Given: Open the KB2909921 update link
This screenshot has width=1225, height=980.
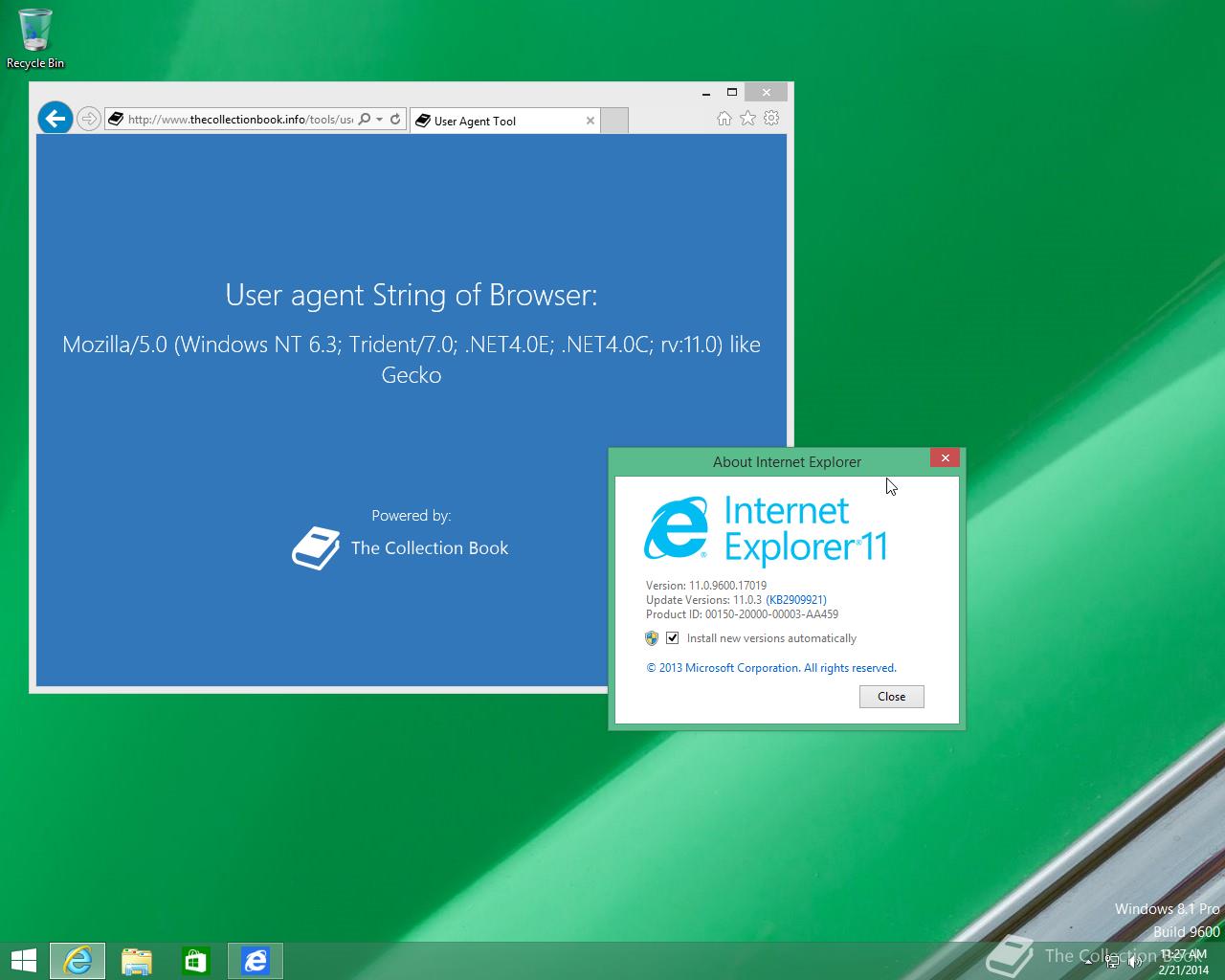Looking at the screenshot, I should (x=796, y=600).
